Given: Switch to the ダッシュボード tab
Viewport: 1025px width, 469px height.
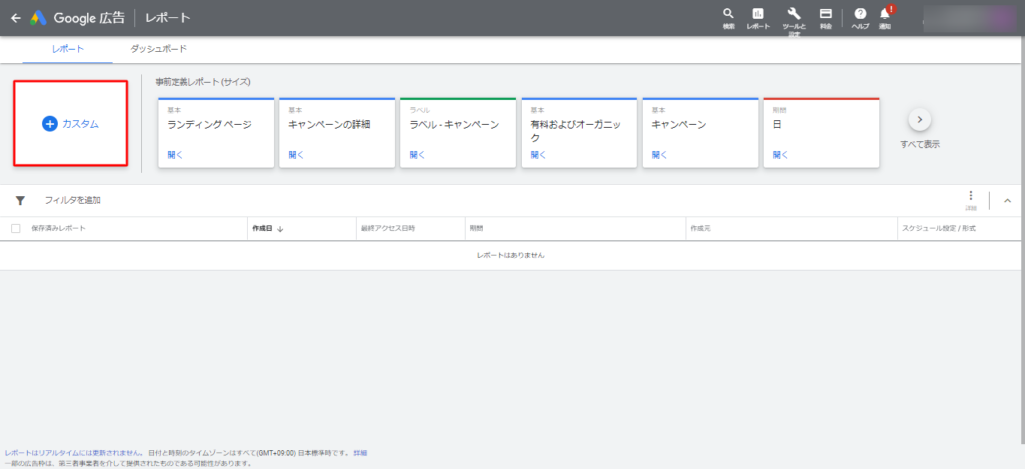Looking at the screenshot, I should click(158, 49).
